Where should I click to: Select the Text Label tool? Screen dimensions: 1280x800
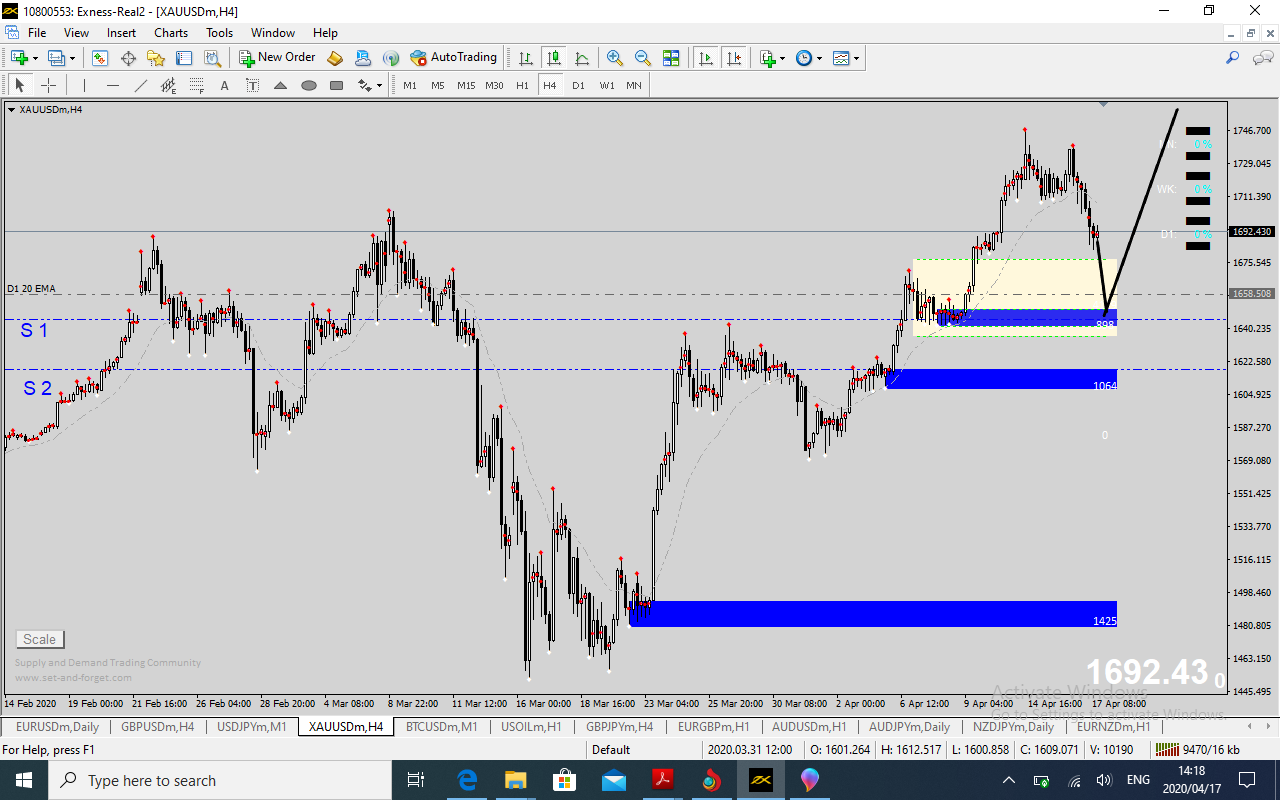(253, 85)
